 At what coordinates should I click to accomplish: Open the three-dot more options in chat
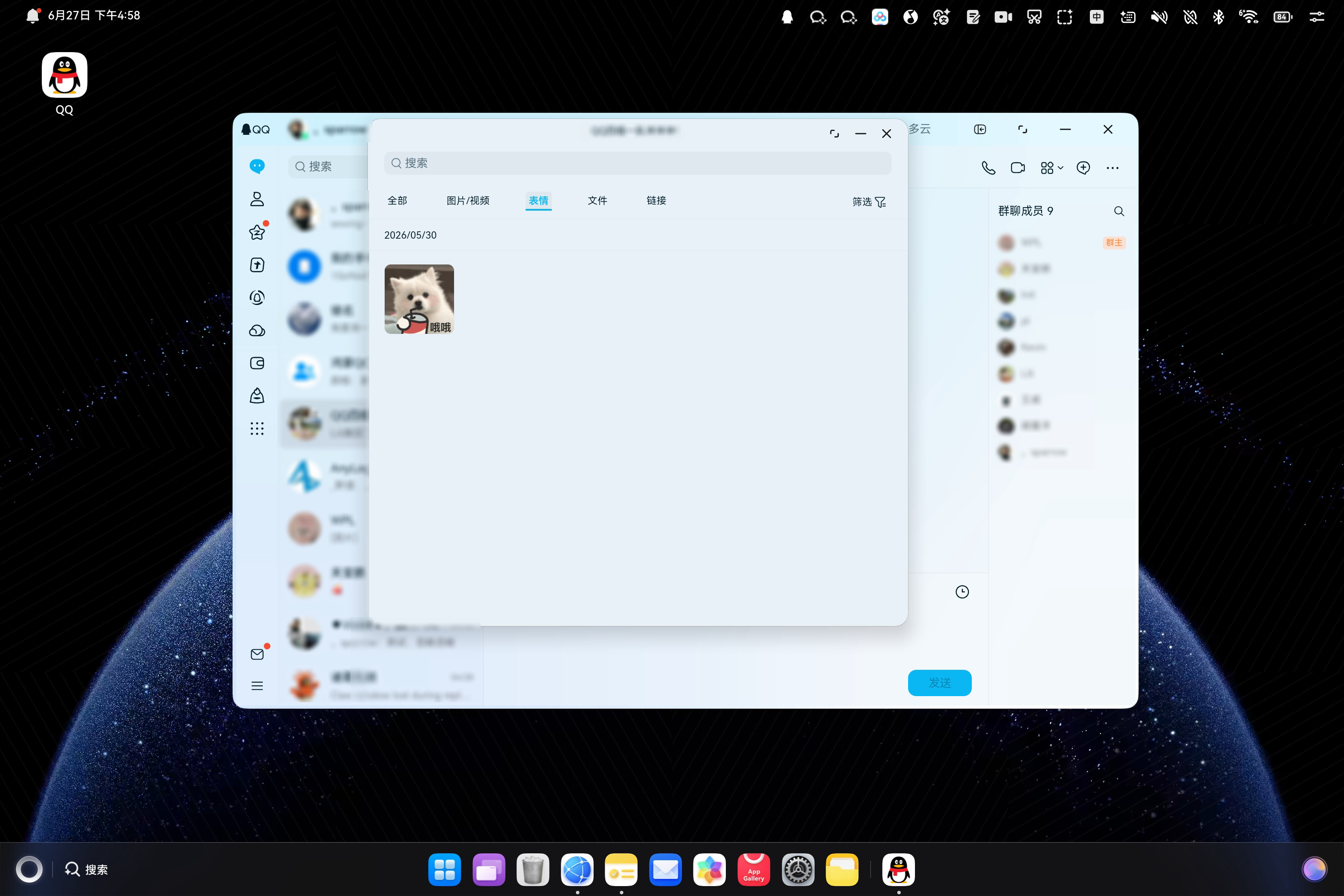pyautogui.click(x=1113, y=168)
